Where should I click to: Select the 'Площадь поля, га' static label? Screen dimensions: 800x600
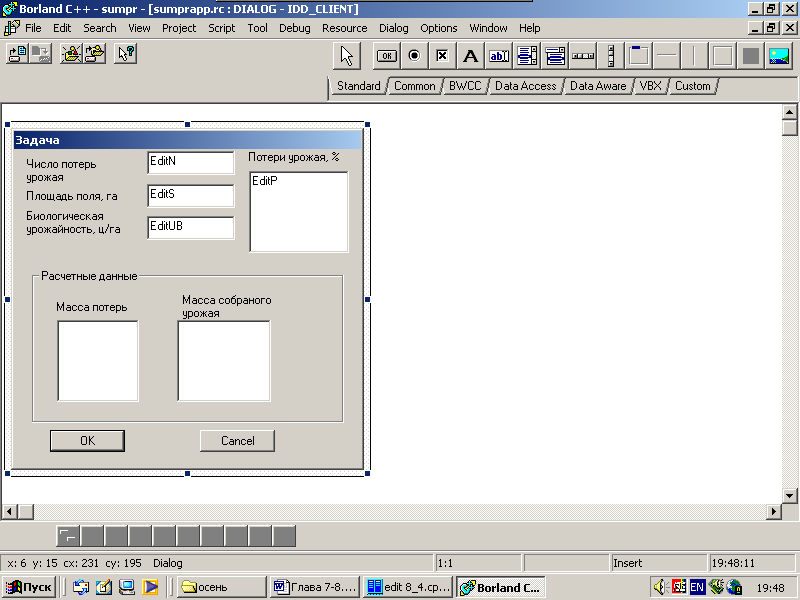72,196
